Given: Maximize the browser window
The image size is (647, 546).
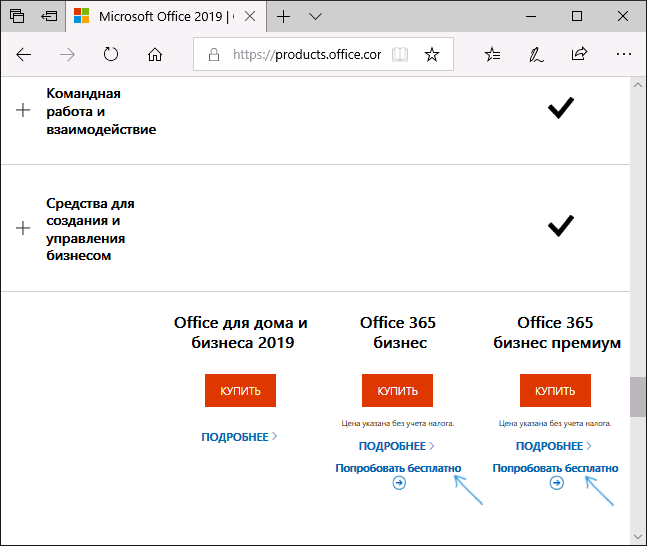Looking at the screenshot, I should (577, 16).
